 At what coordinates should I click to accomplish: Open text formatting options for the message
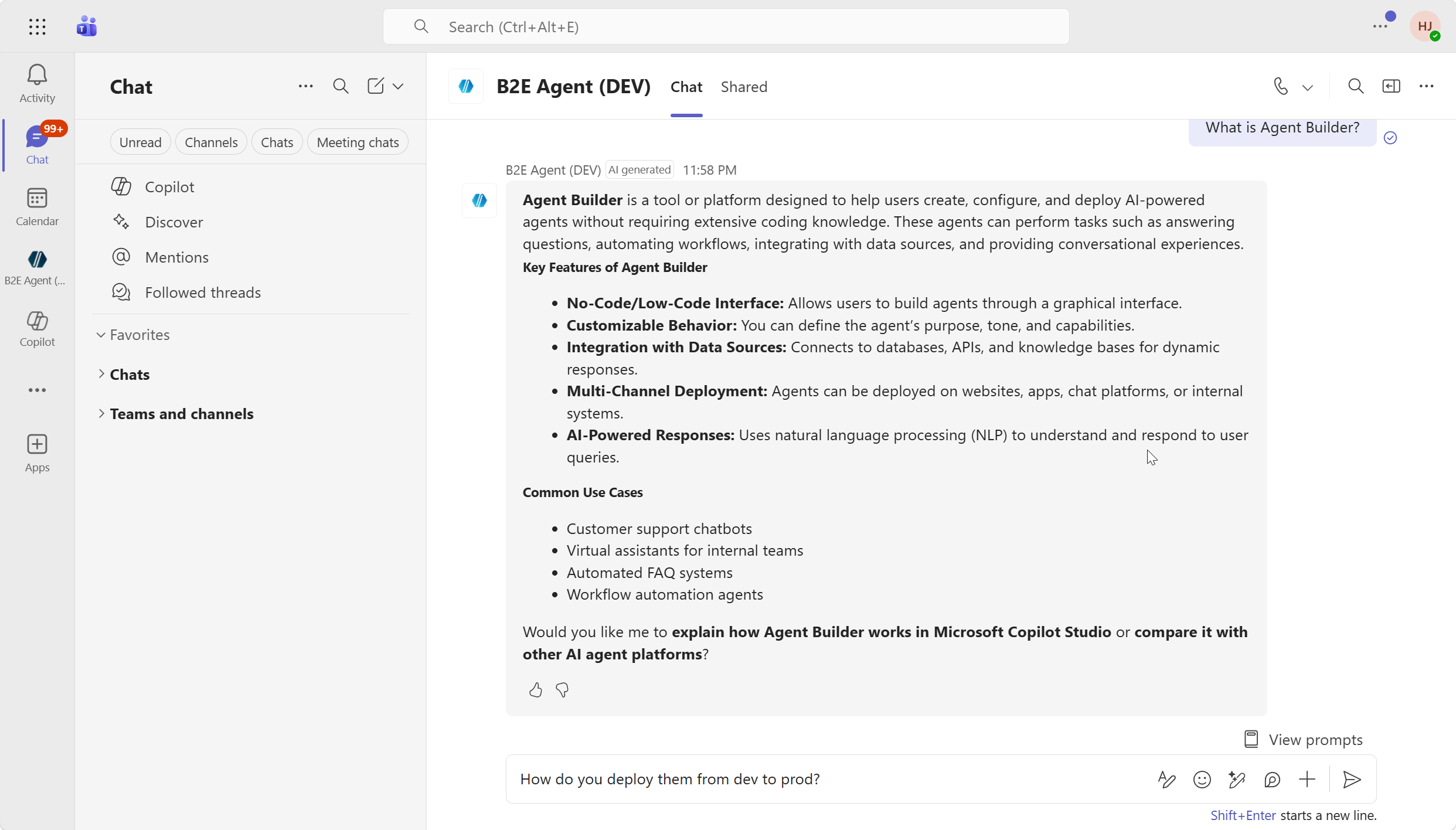pos(1166,780)
